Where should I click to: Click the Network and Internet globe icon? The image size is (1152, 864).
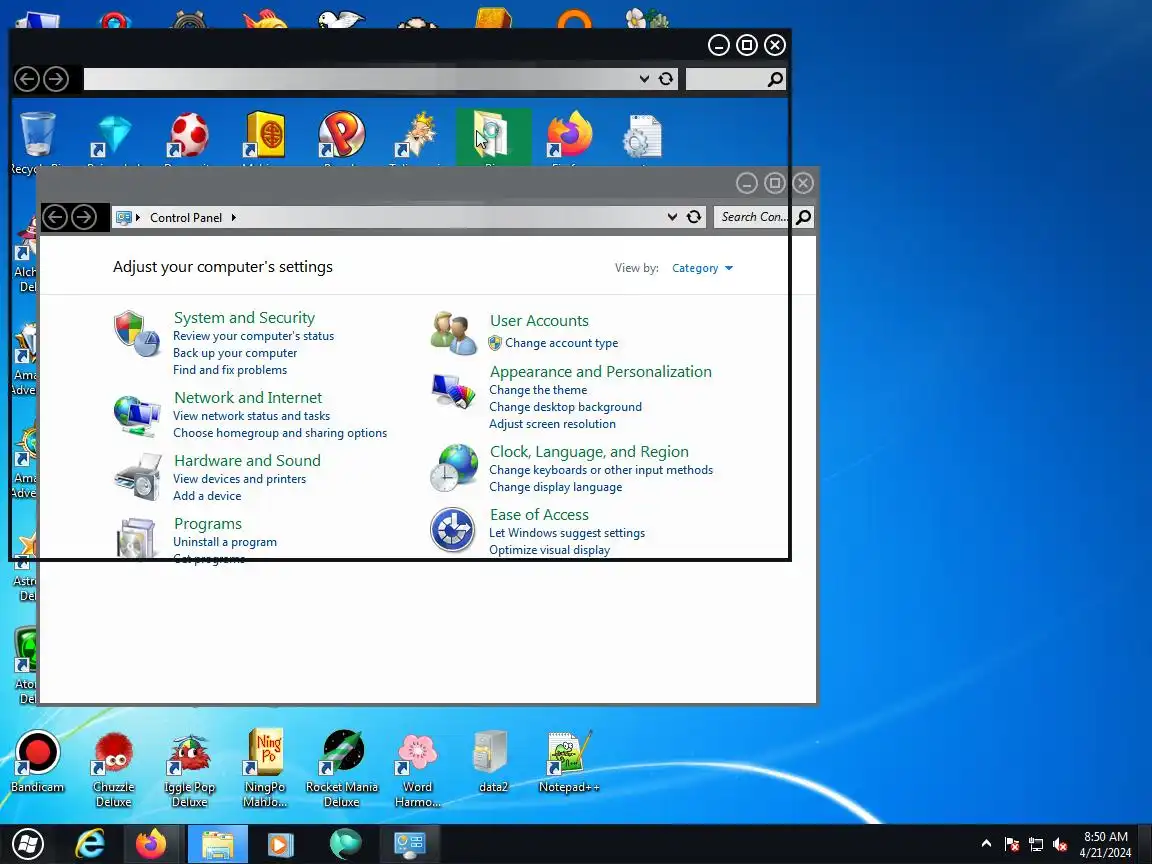click(x=137, y=415)
